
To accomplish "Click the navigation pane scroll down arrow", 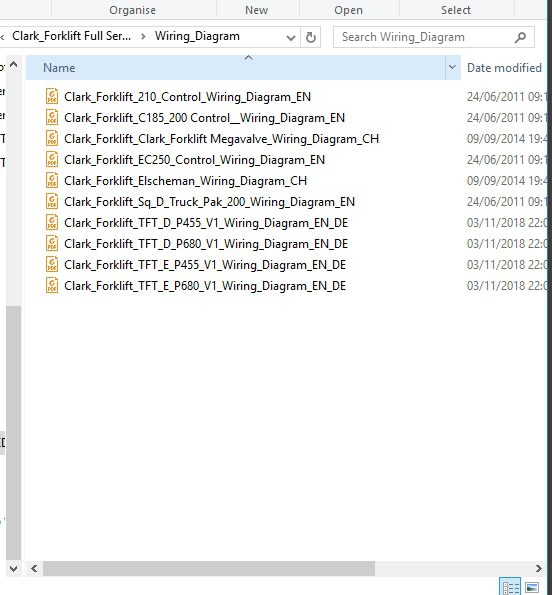I will tap(14, 568).
